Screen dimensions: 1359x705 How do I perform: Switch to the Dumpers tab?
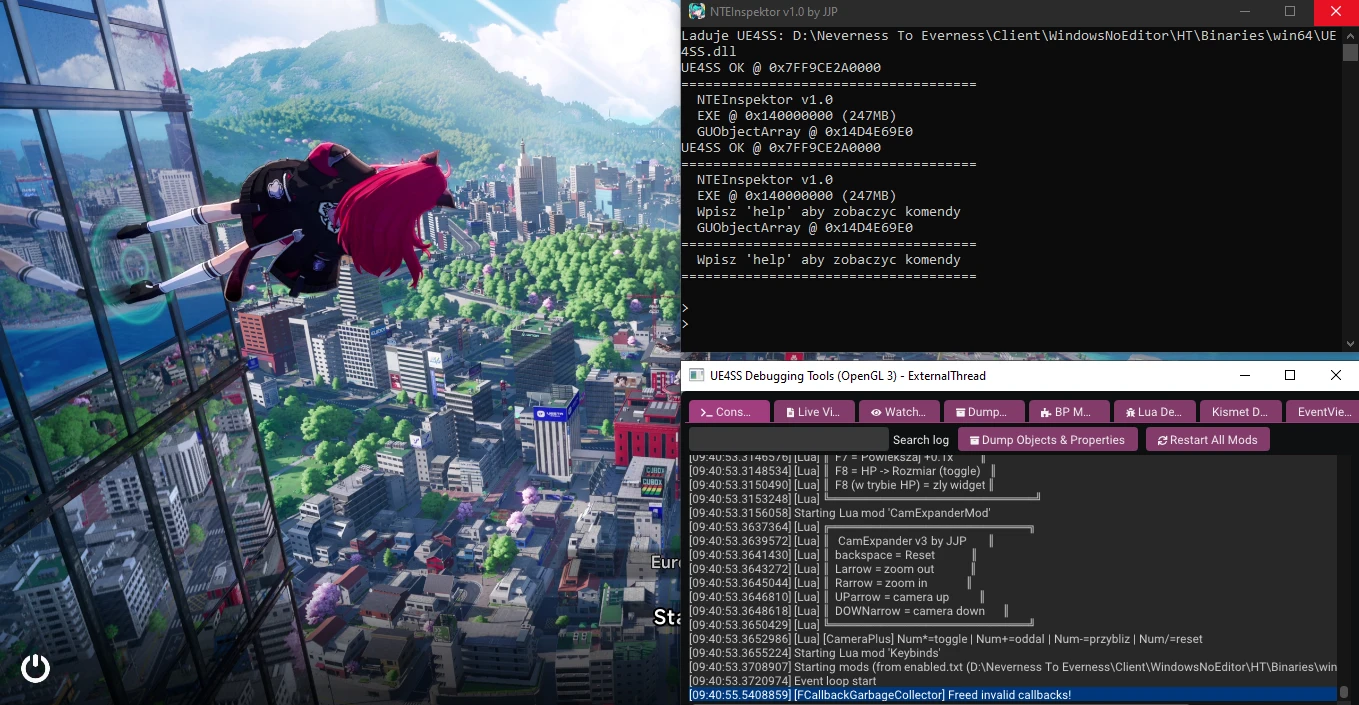(x=984, y=411)
